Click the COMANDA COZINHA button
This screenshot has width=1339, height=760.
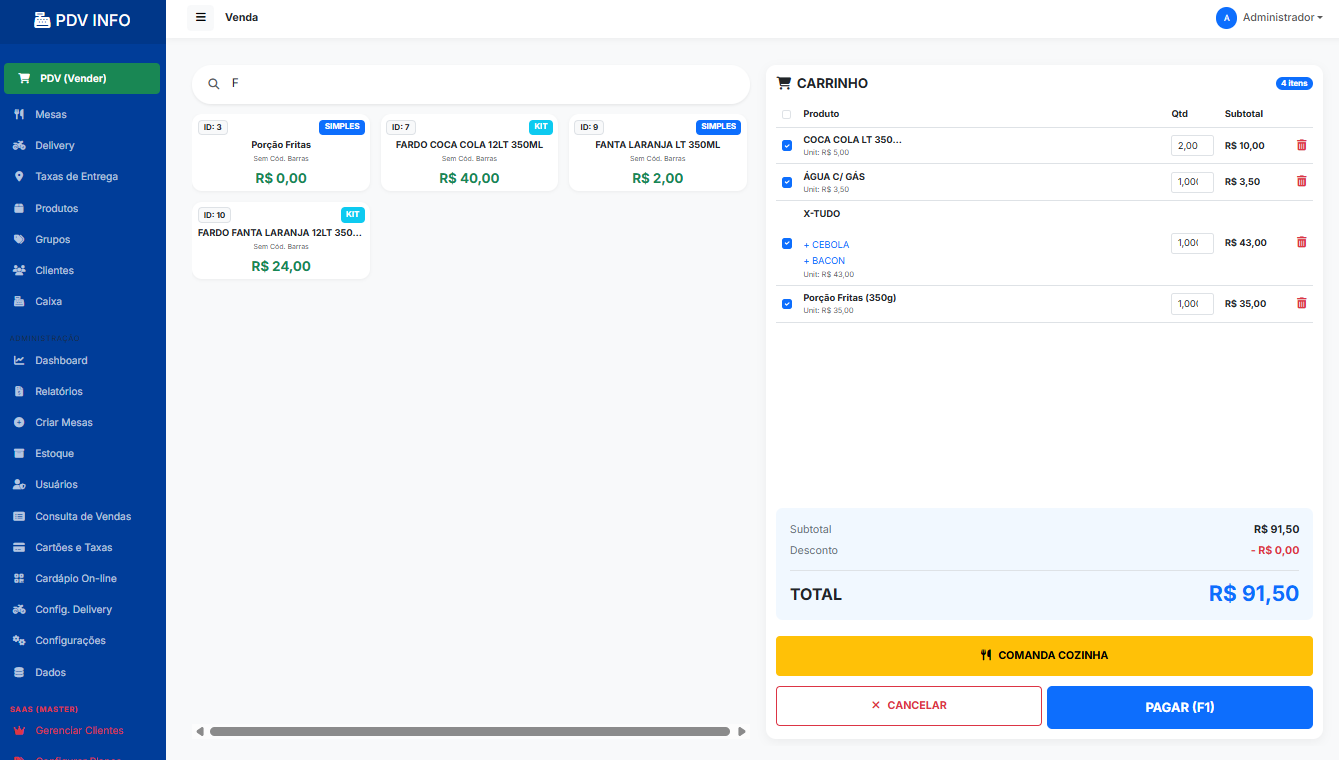[1044, 656]
